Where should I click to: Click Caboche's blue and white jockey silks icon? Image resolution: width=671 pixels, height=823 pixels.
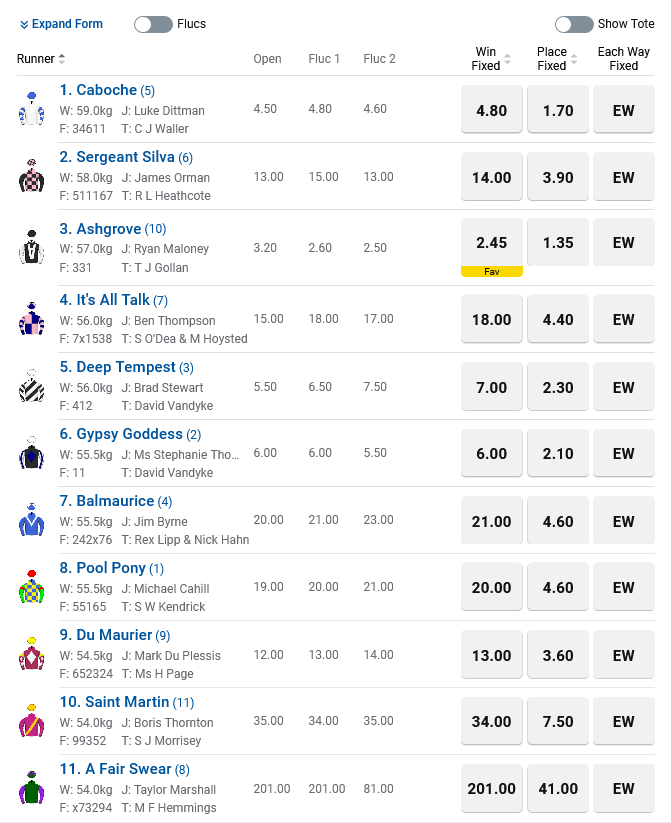[31, 109]
